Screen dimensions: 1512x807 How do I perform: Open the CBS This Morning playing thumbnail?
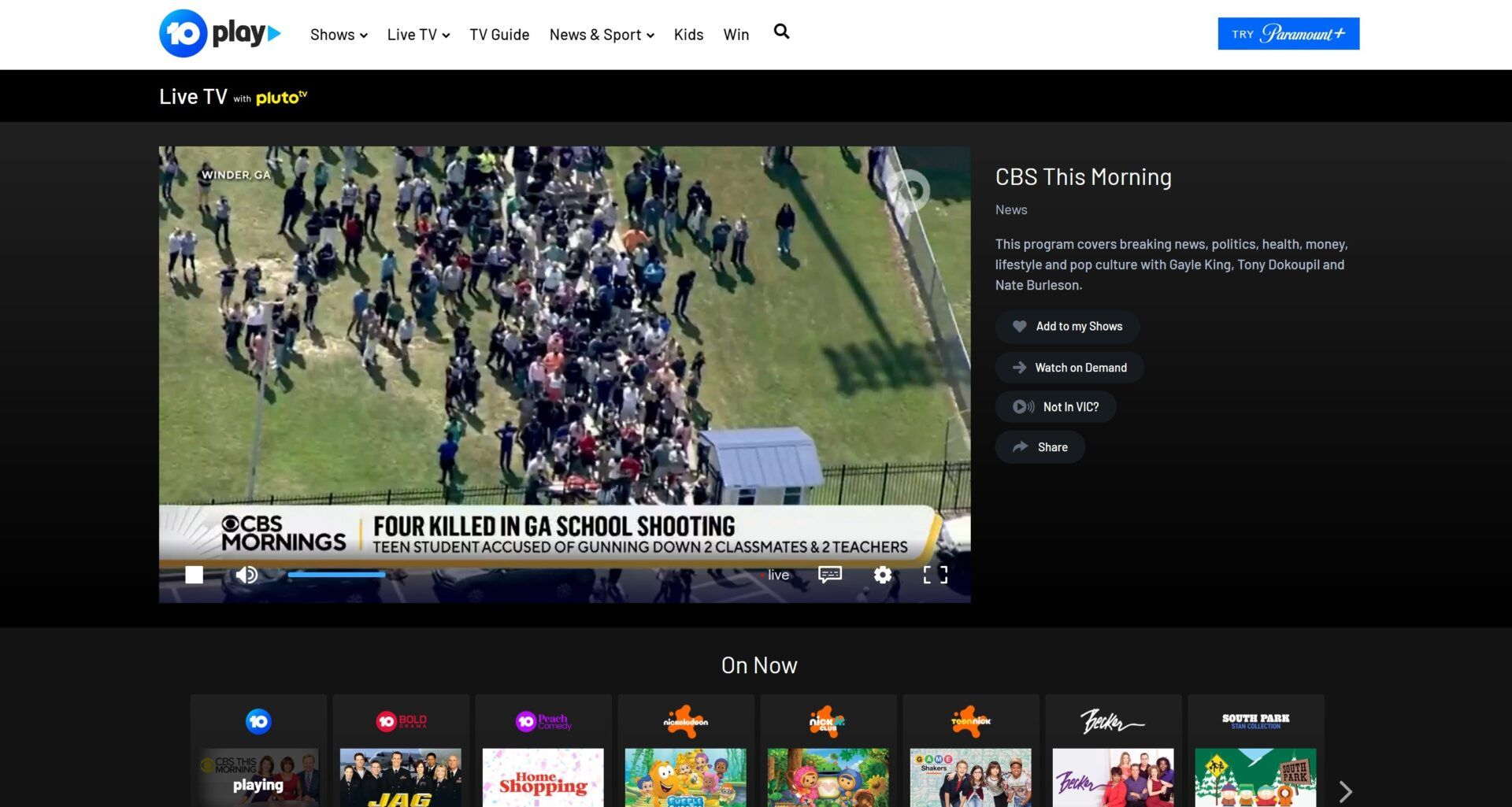pyautogui.click(x=258, y=778)
